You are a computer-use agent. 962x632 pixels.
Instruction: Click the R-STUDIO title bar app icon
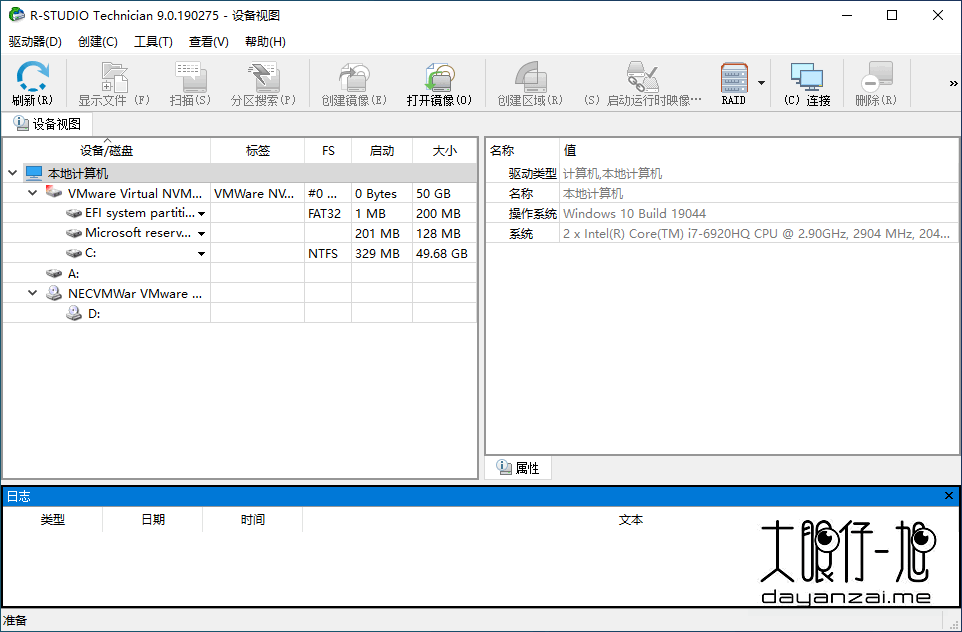[x=17, y=15]
